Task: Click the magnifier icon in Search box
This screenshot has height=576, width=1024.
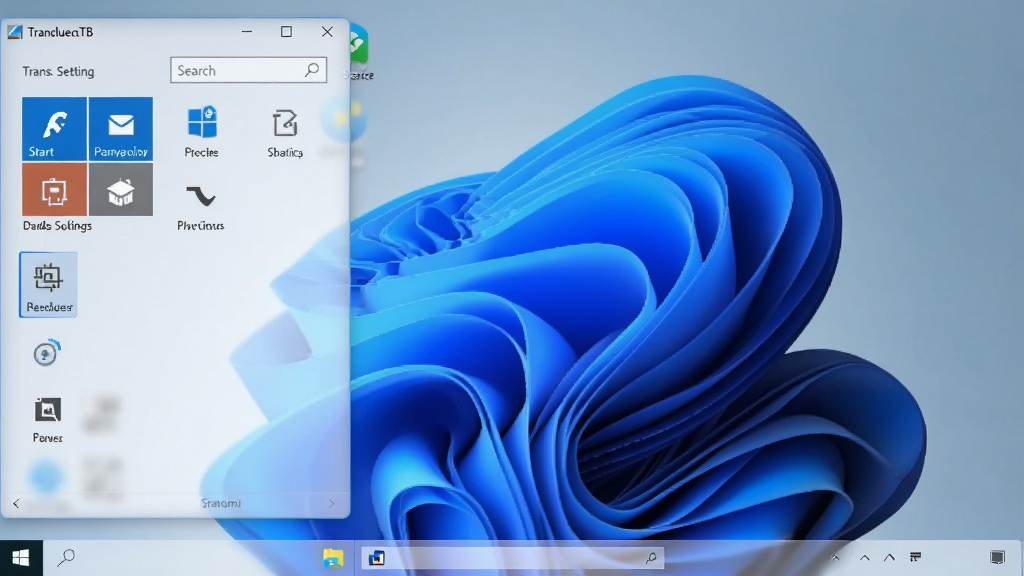Action: (312, 69)
